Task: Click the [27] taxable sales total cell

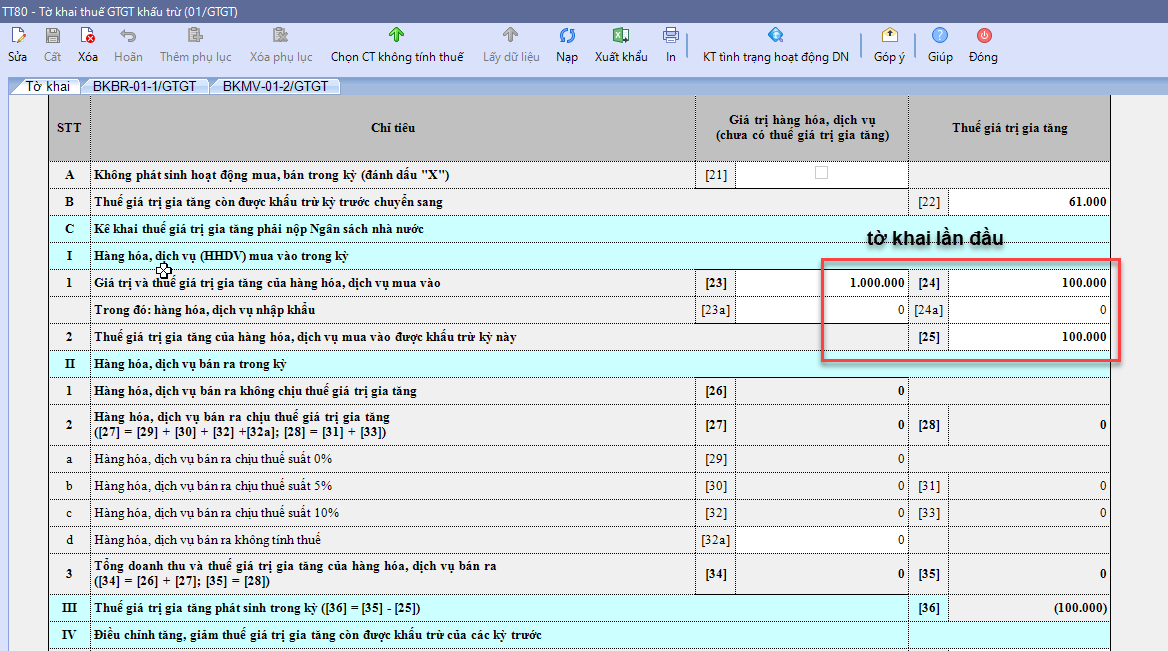Action: [822, 425]
